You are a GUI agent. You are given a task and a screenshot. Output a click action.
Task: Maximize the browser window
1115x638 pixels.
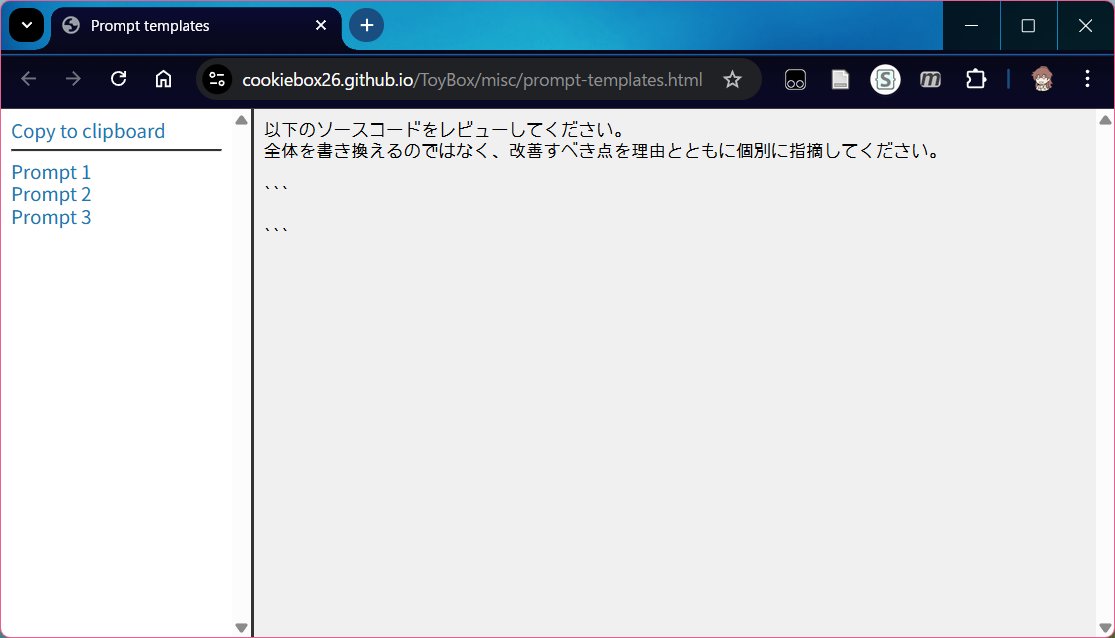pos(1028,26)
